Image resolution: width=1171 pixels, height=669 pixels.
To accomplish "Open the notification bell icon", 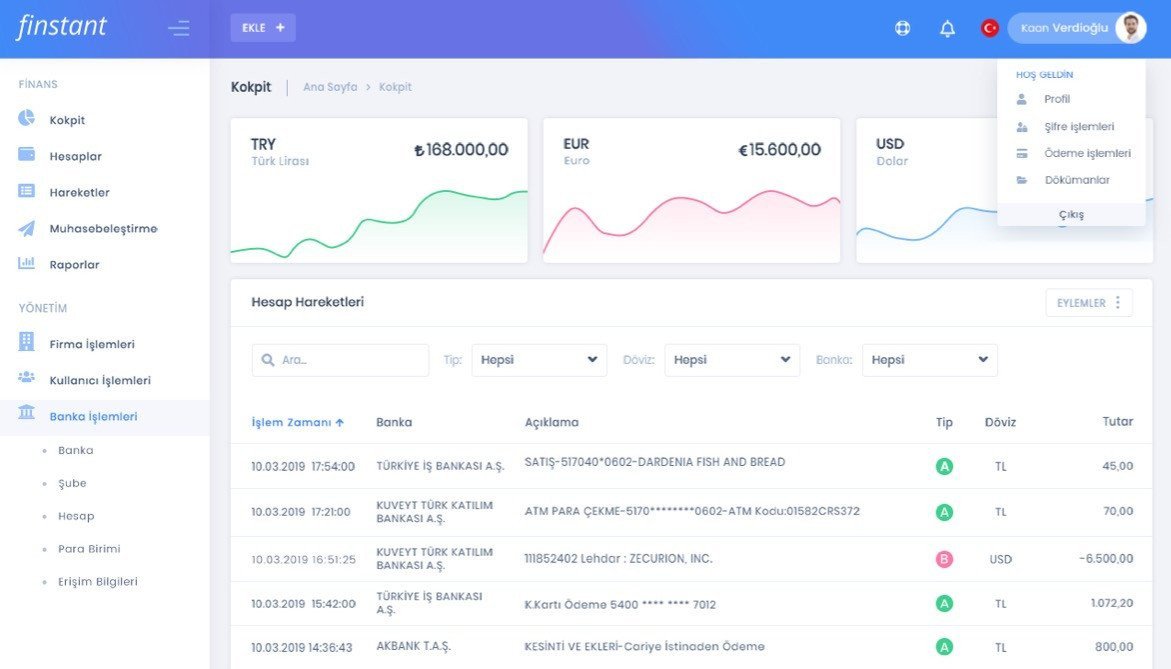I will [947, 29].
